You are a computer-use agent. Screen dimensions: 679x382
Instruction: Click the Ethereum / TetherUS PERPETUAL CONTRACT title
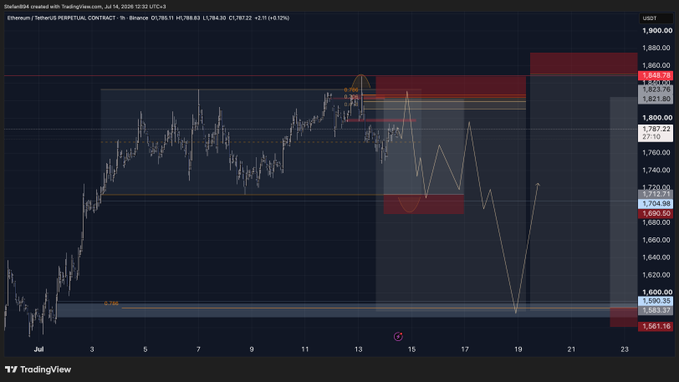pos(61,18)
